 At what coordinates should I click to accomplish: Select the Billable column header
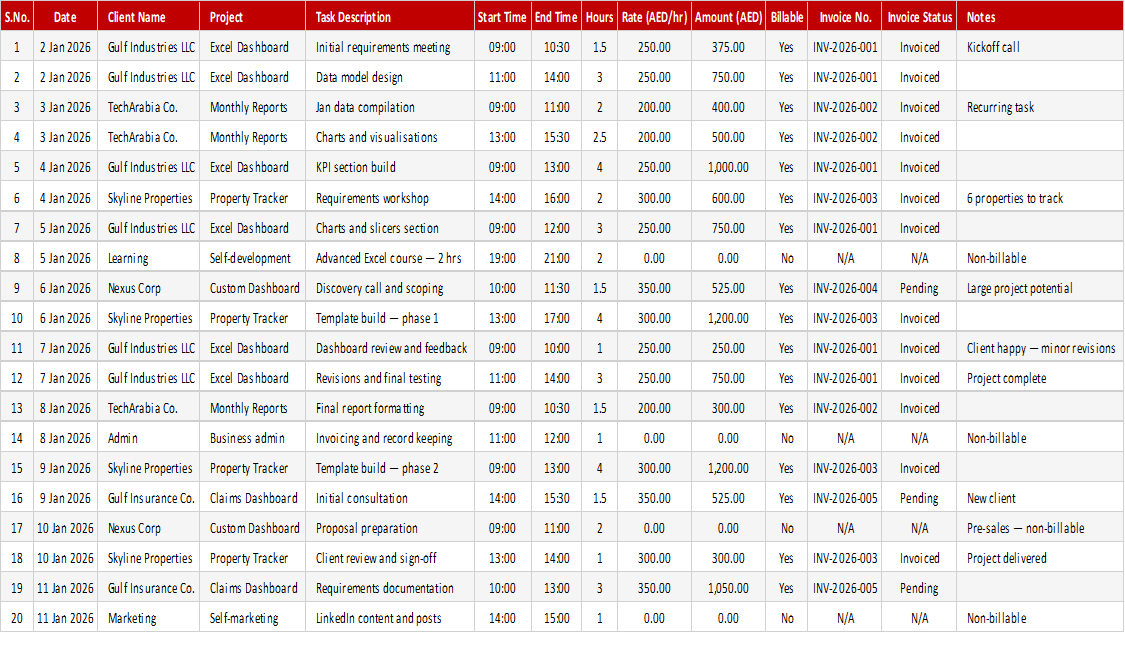click(786, 17)
